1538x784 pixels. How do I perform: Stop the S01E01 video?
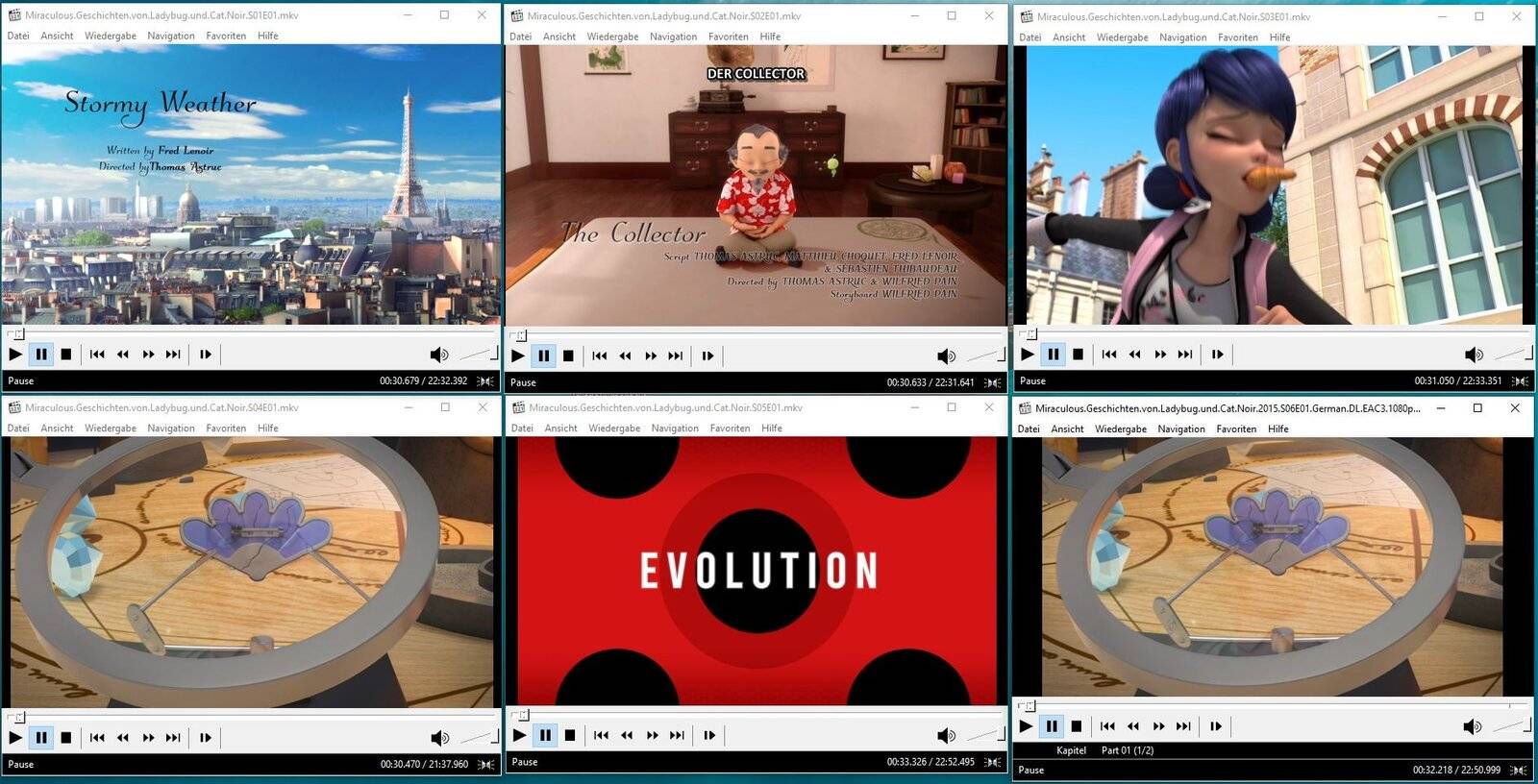(66, 355)
